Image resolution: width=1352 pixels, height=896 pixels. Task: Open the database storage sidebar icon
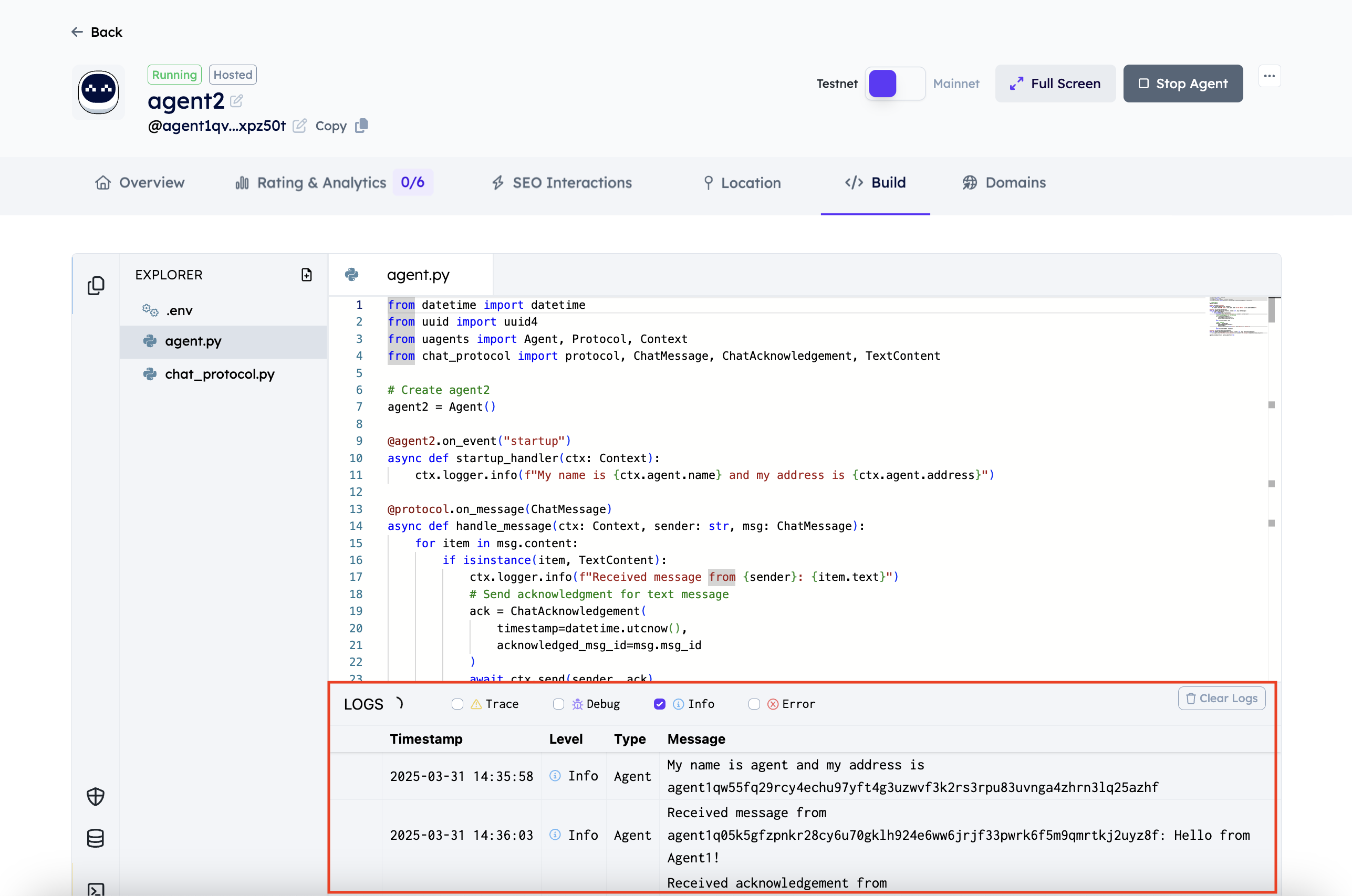coord(96,838)
